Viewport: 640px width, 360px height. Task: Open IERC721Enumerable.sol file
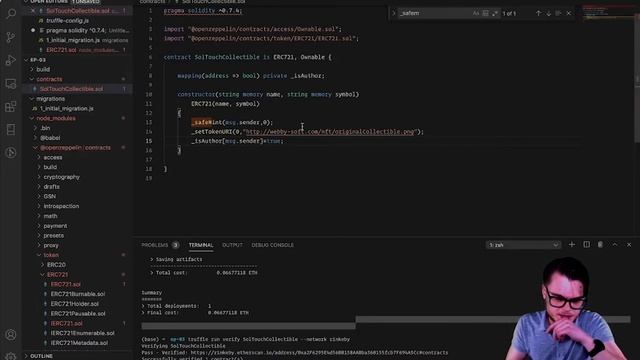coord(82,333)
